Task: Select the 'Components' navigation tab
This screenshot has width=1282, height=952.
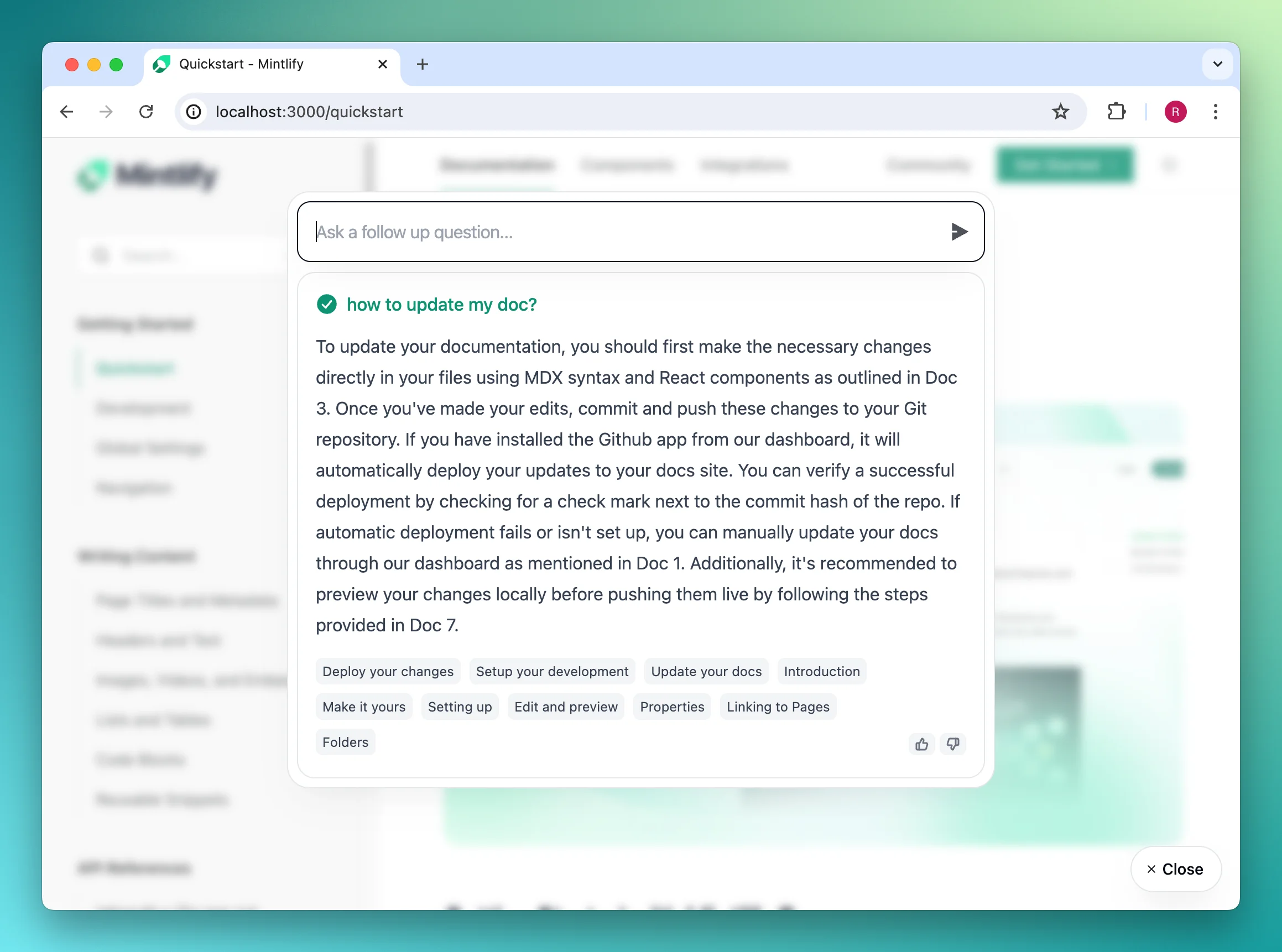Action: pos(626,165)
